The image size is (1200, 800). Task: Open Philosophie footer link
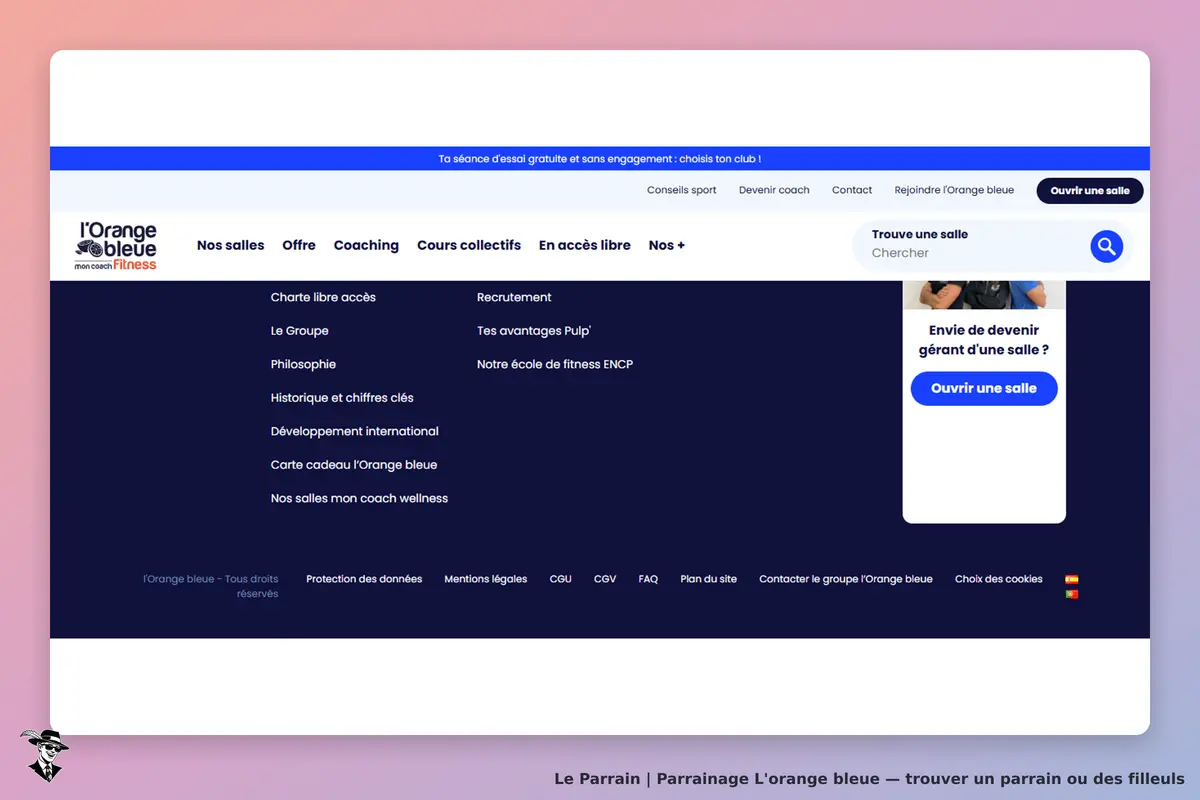click(303, 364)
